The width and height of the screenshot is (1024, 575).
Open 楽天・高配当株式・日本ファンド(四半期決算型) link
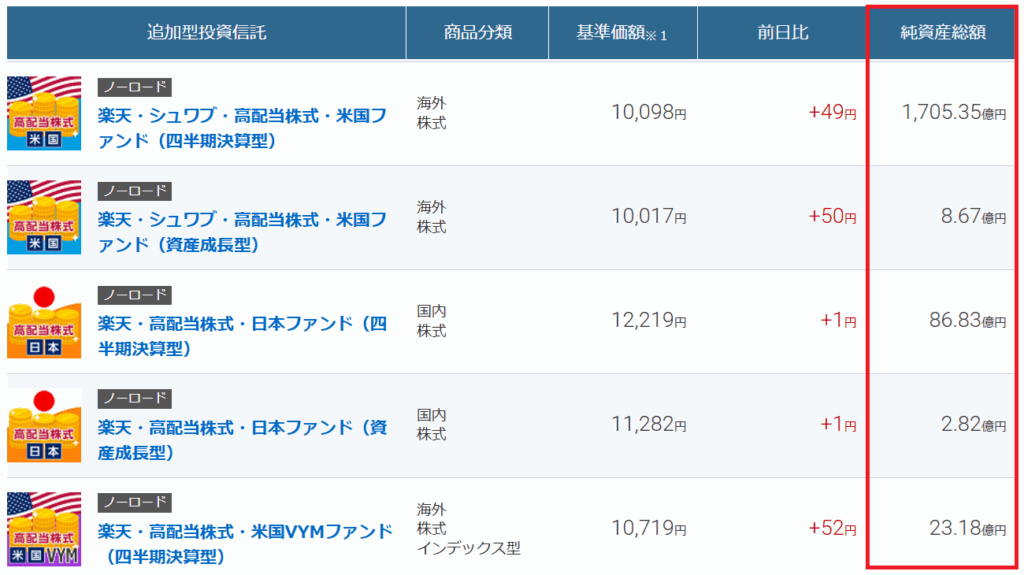(242, 336)
